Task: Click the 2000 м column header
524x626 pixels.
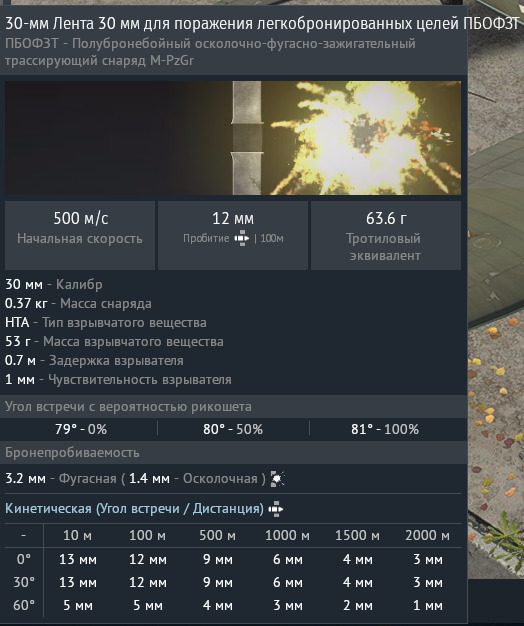Action: click(427, 535)
